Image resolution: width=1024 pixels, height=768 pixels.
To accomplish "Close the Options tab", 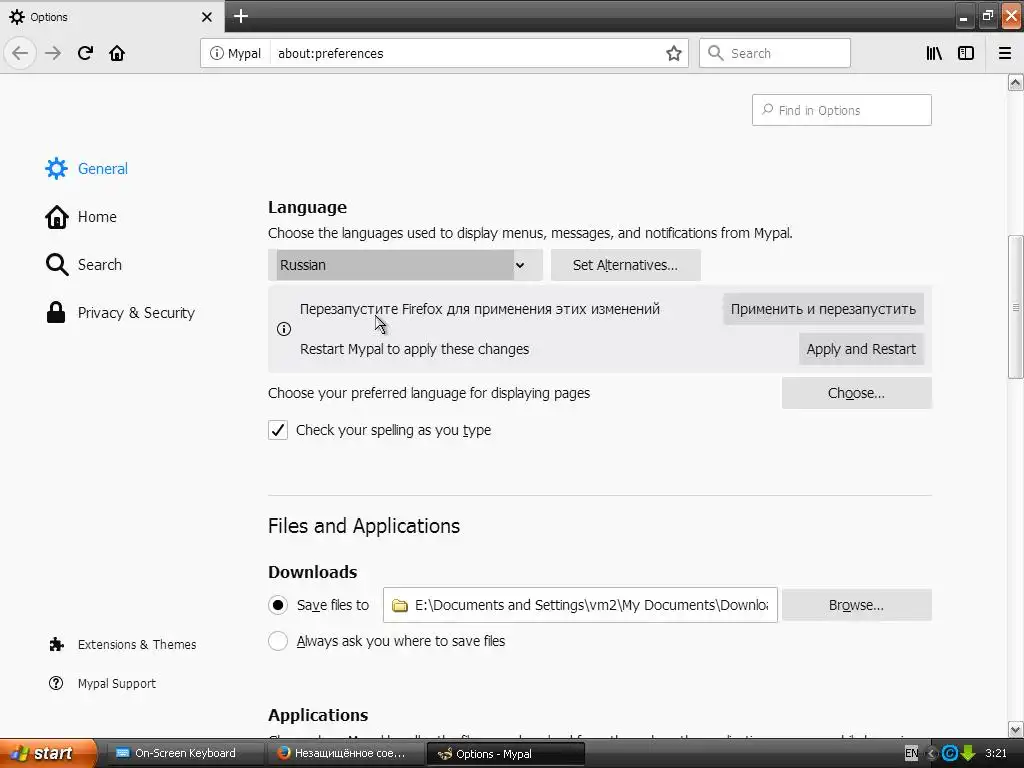I will 207,17.
